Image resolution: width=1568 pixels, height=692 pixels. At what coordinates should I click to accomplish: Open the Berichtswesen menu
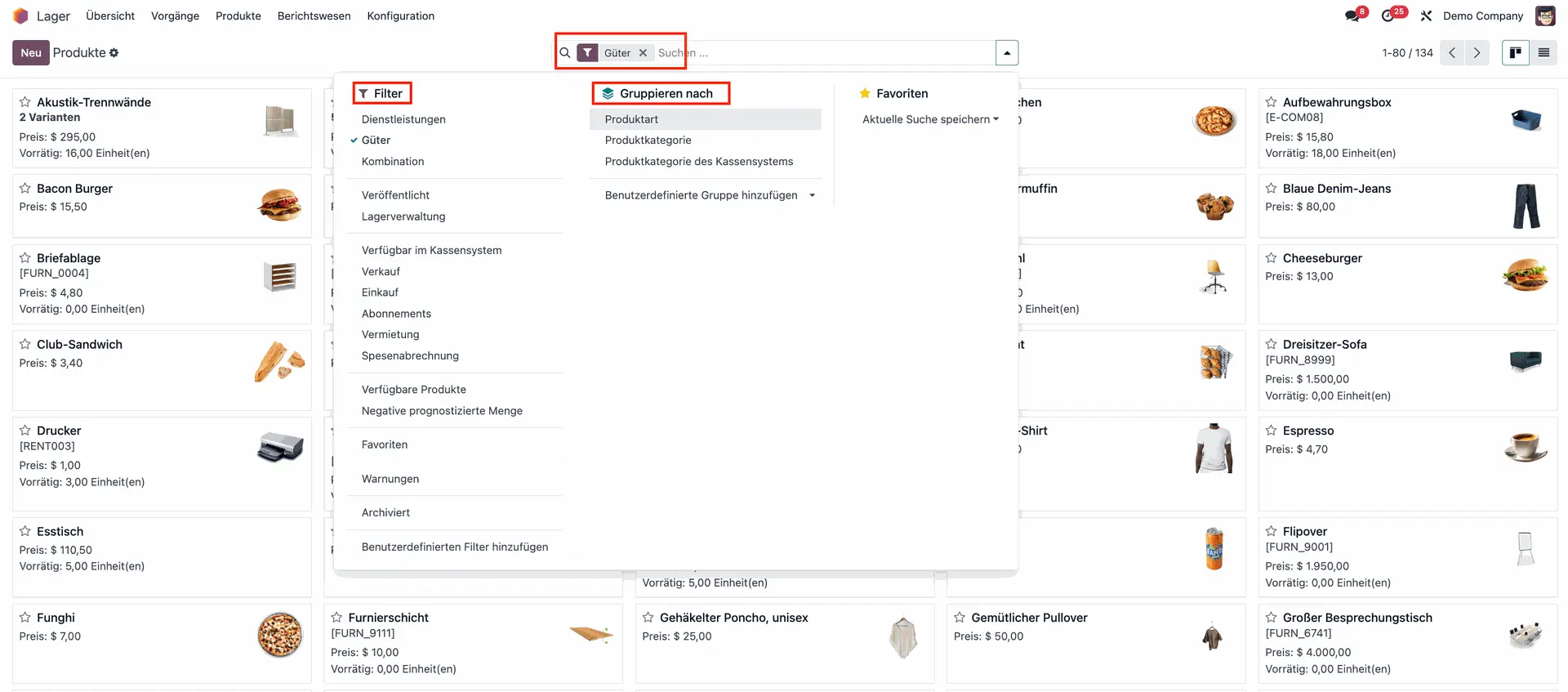(x=314, y=16)
